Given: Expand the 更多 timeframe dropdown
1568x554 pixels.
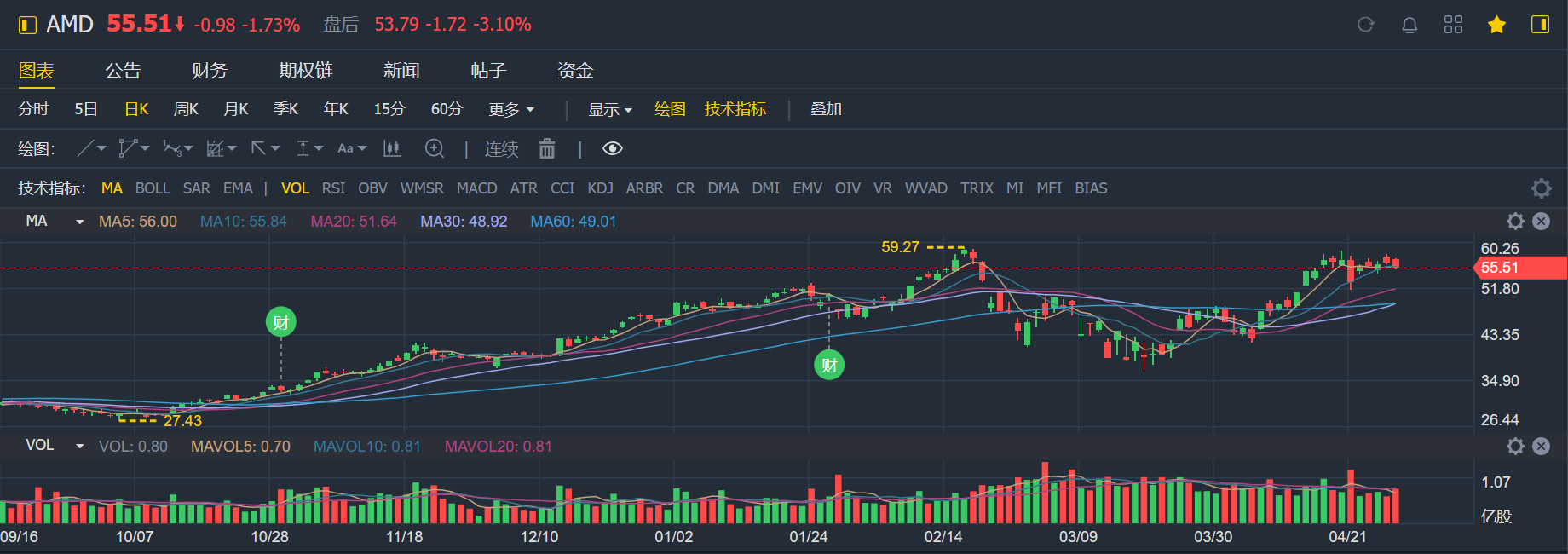Looking at the screenshot, I should click(x=511, y=110).
